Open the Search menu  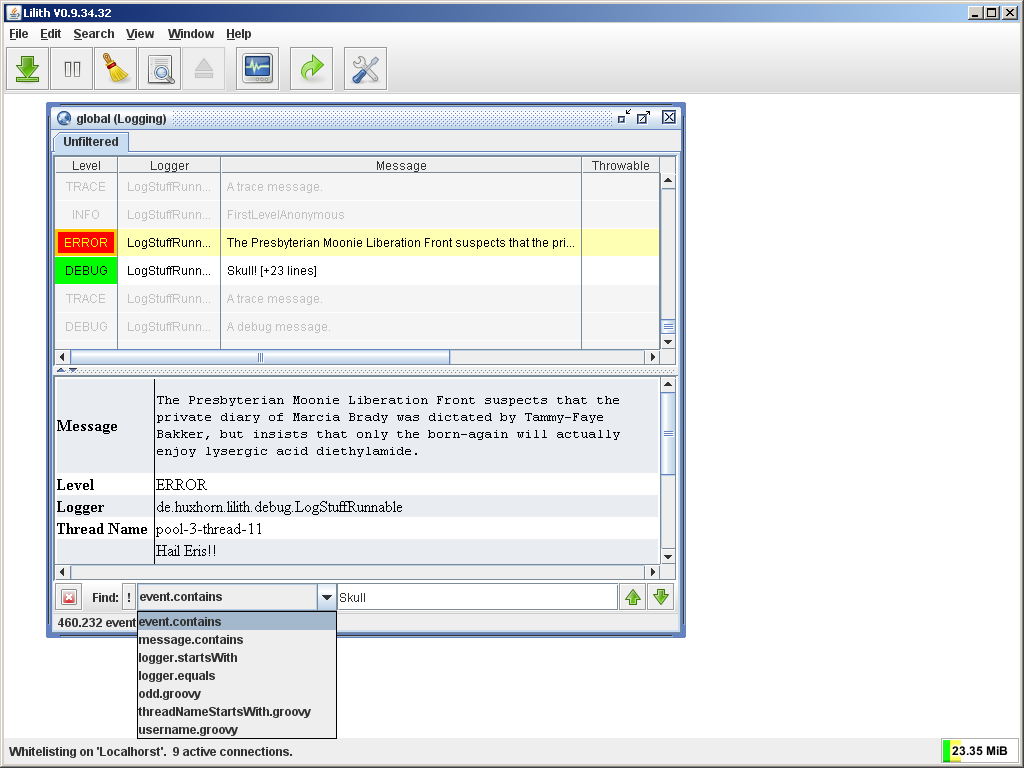click(93, 33)
